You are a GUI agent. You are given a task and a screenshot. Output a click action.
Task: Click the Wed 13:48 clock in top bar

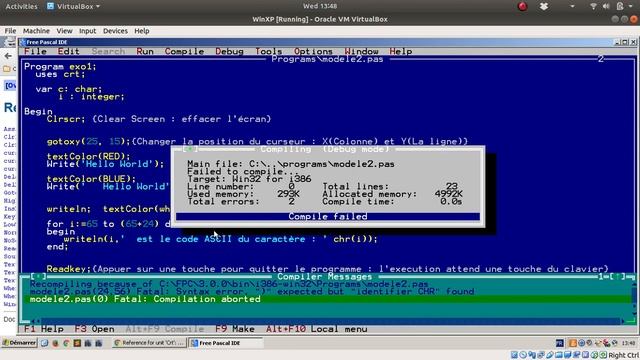(320, 6)
